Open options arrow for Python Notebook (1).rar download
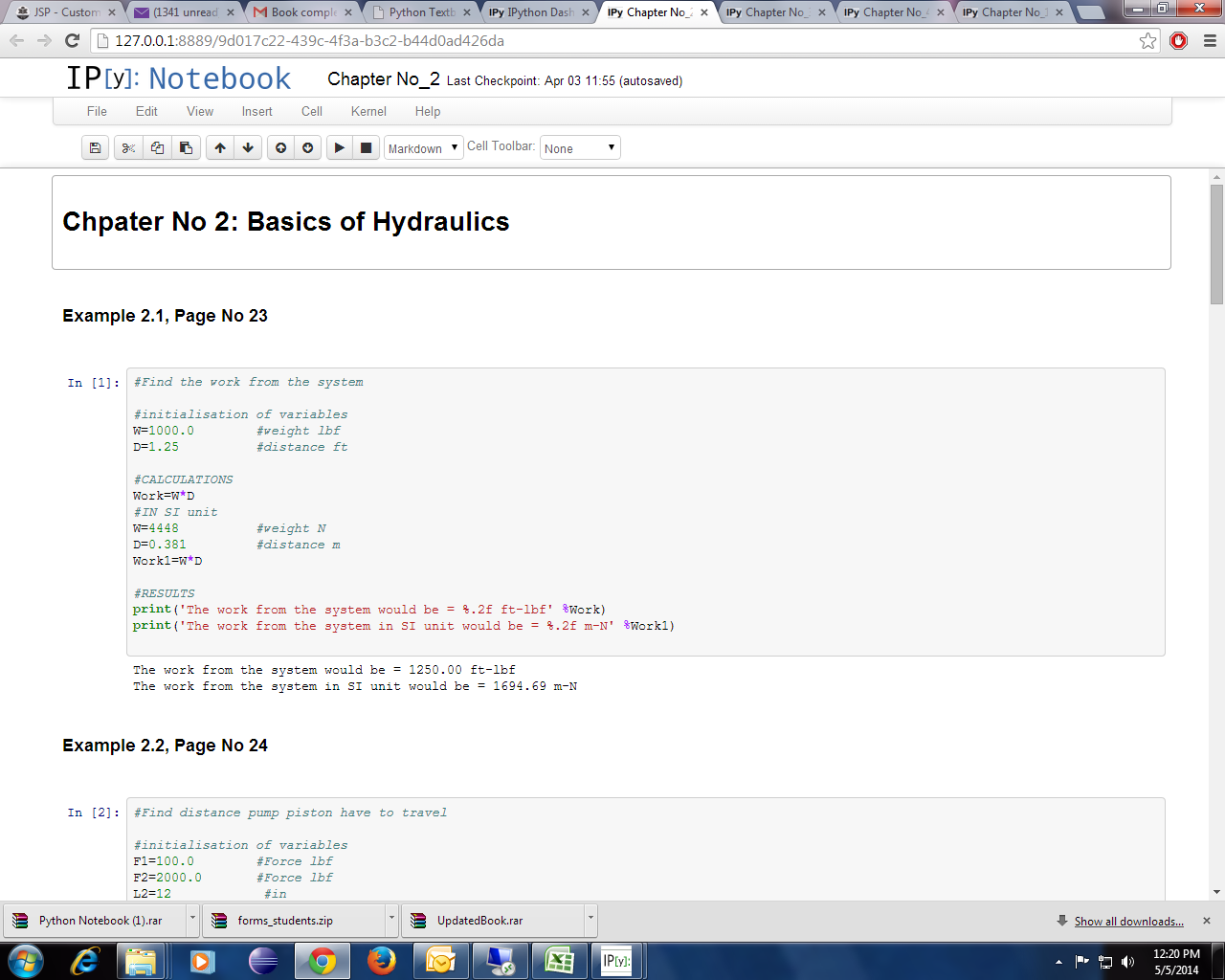The image size is (1225, 980). (x=192, y=919)
